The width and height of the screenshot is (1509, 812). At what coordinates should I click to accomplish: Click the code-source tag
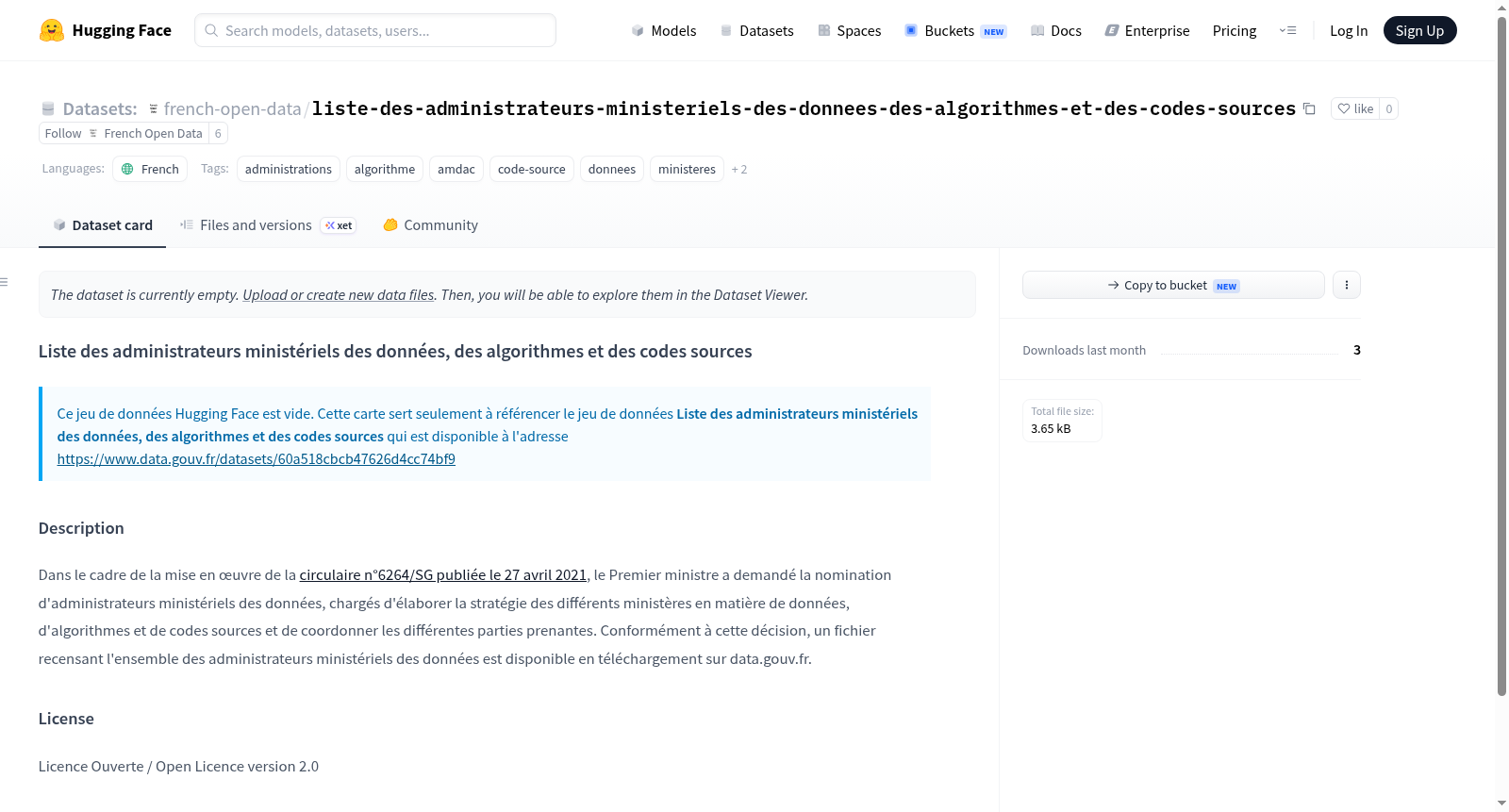tap(532, 169)
